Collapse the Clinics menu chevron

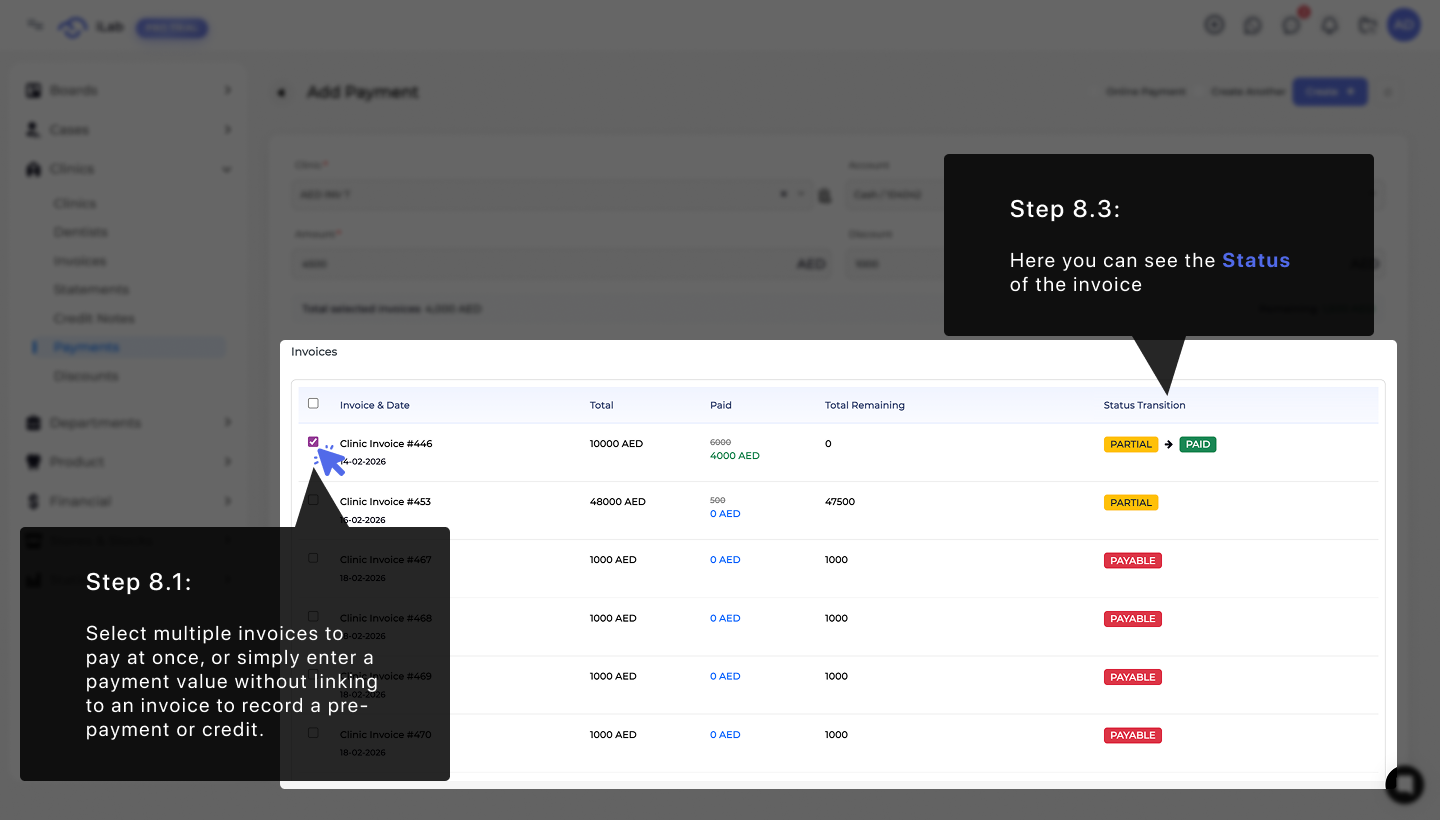[228, 169]
